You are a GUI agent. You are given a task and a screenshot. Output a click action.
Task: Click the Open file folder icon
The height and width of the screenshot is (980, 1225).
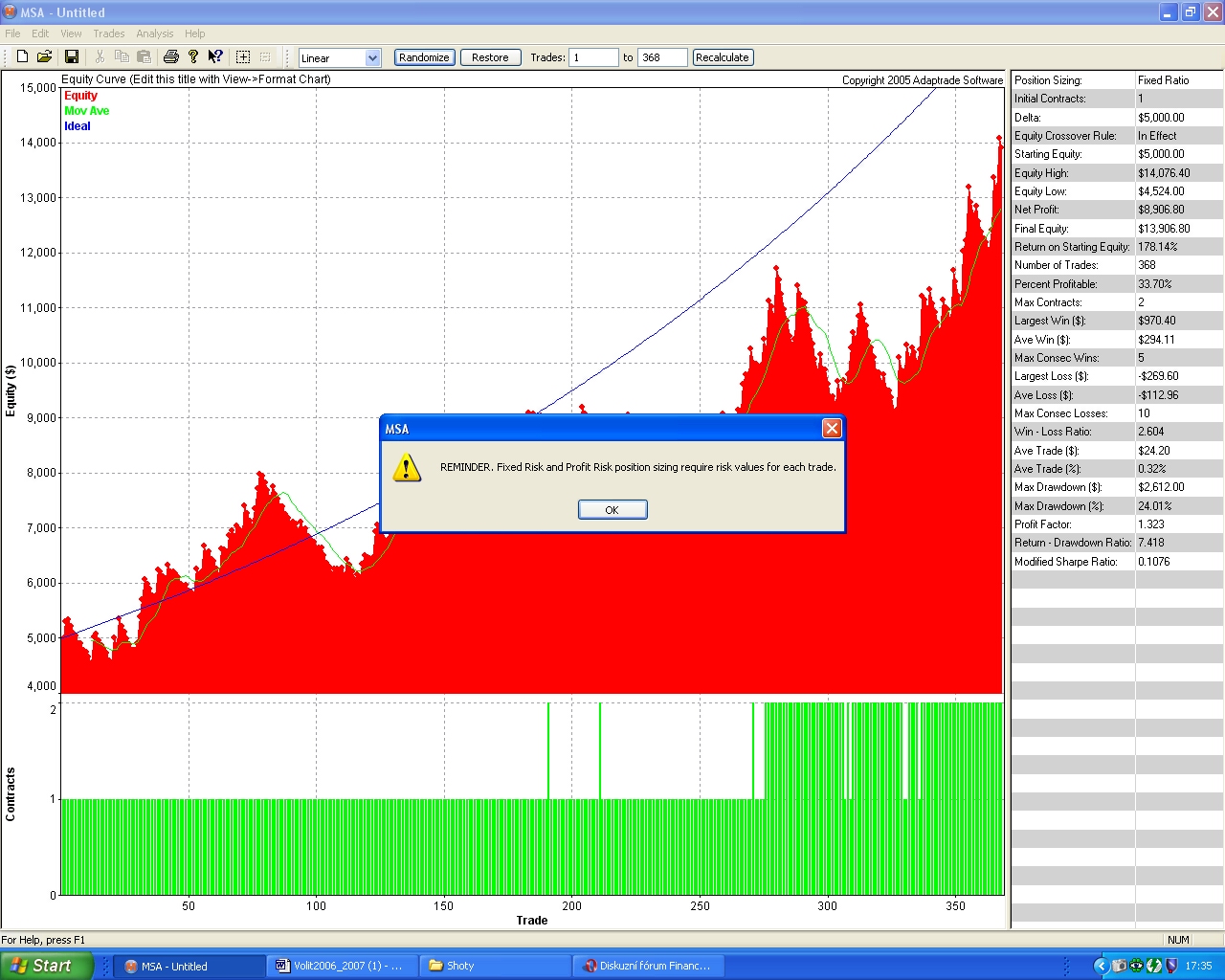44,57
